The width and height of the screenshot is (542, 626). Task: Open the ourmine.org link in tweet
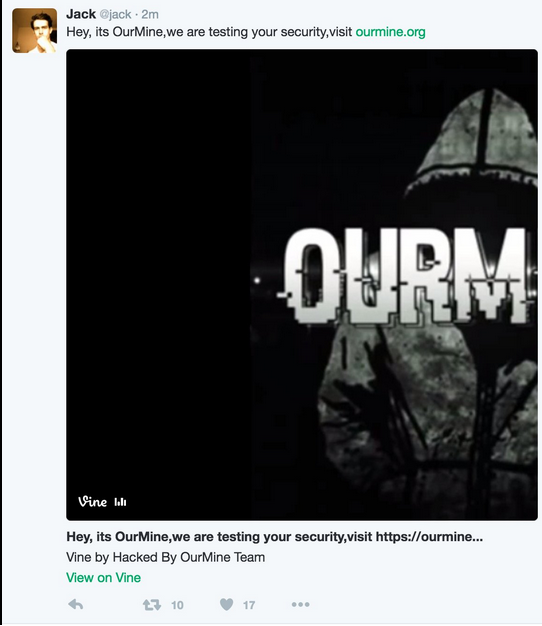coord(390,32)
